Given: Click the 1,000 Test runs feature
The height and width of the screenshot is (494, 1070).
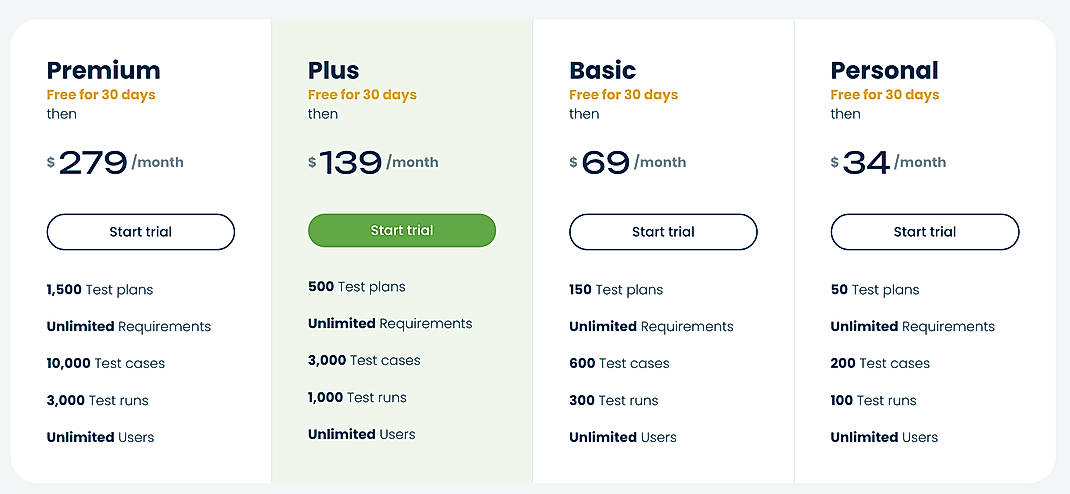Looking at the screenshot, I should coord(357,397).
